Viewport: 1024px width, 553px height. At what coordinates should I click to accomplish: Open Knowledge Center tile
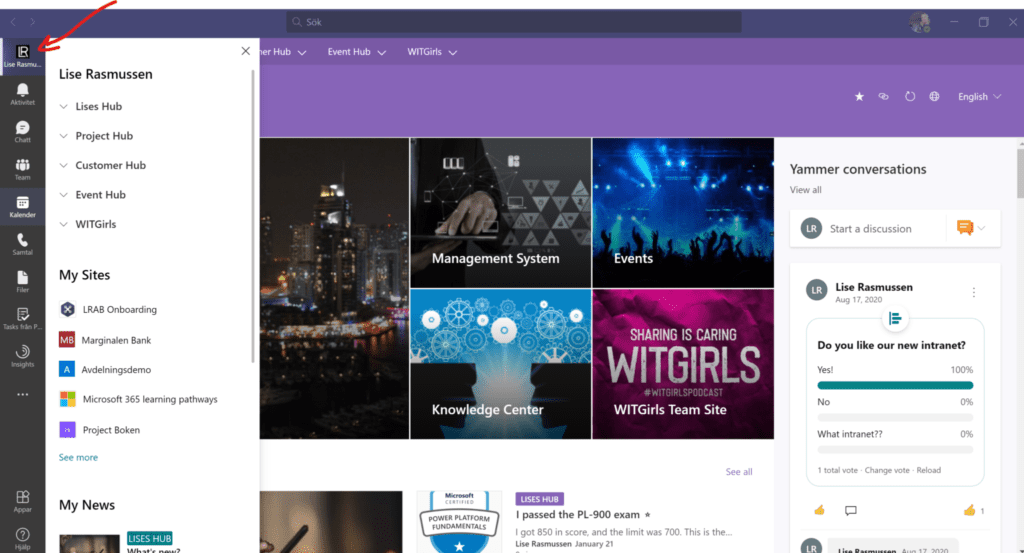[x=500, y=364]
